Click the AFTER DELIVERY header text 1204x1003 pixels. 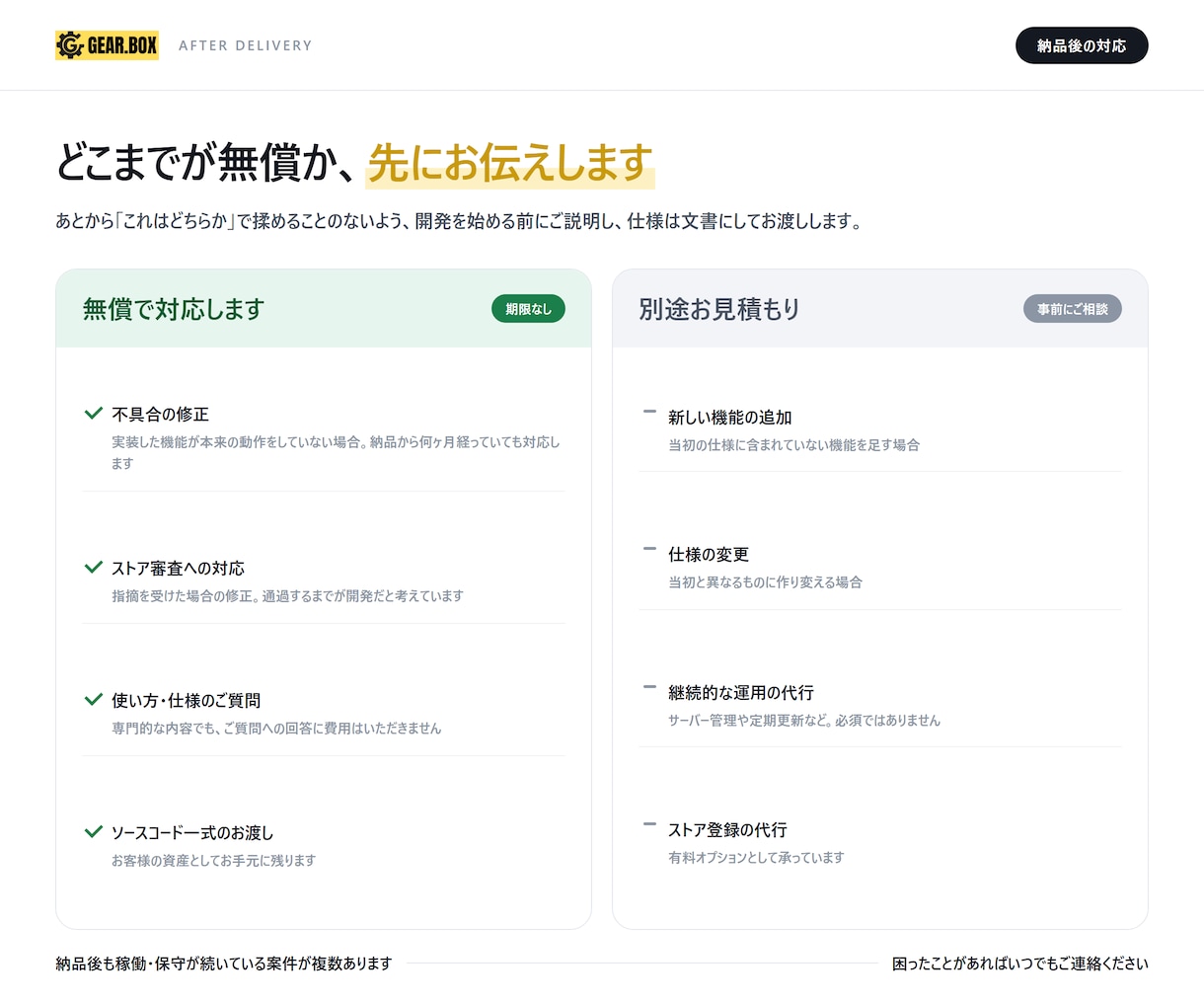point(245,45)
